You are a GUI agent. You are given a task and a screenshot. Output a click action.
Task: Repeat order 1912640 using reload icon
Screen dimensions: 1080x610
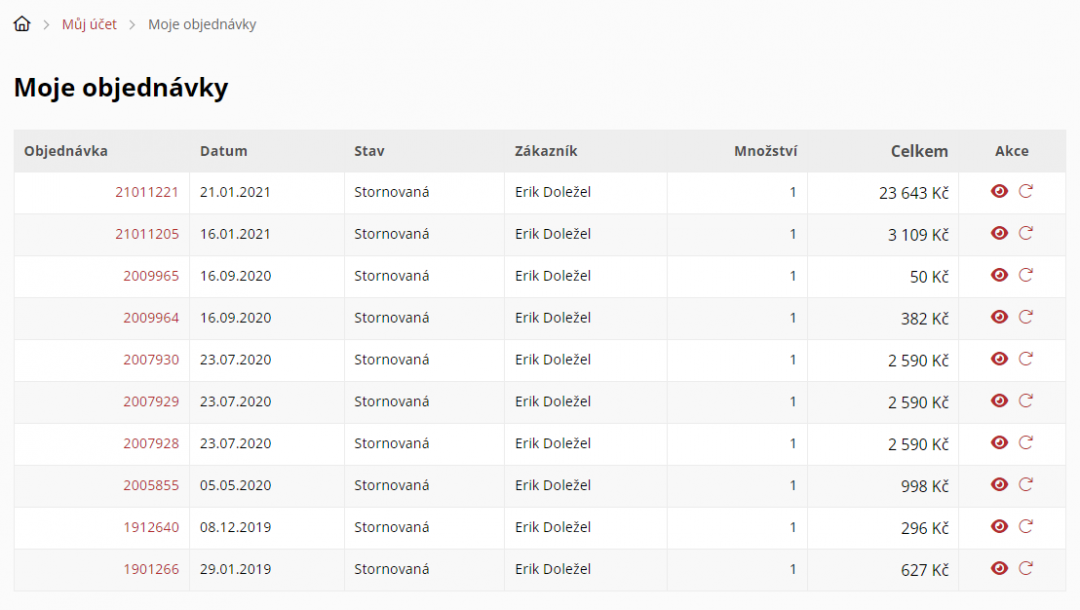click(x=1025, y=527)
